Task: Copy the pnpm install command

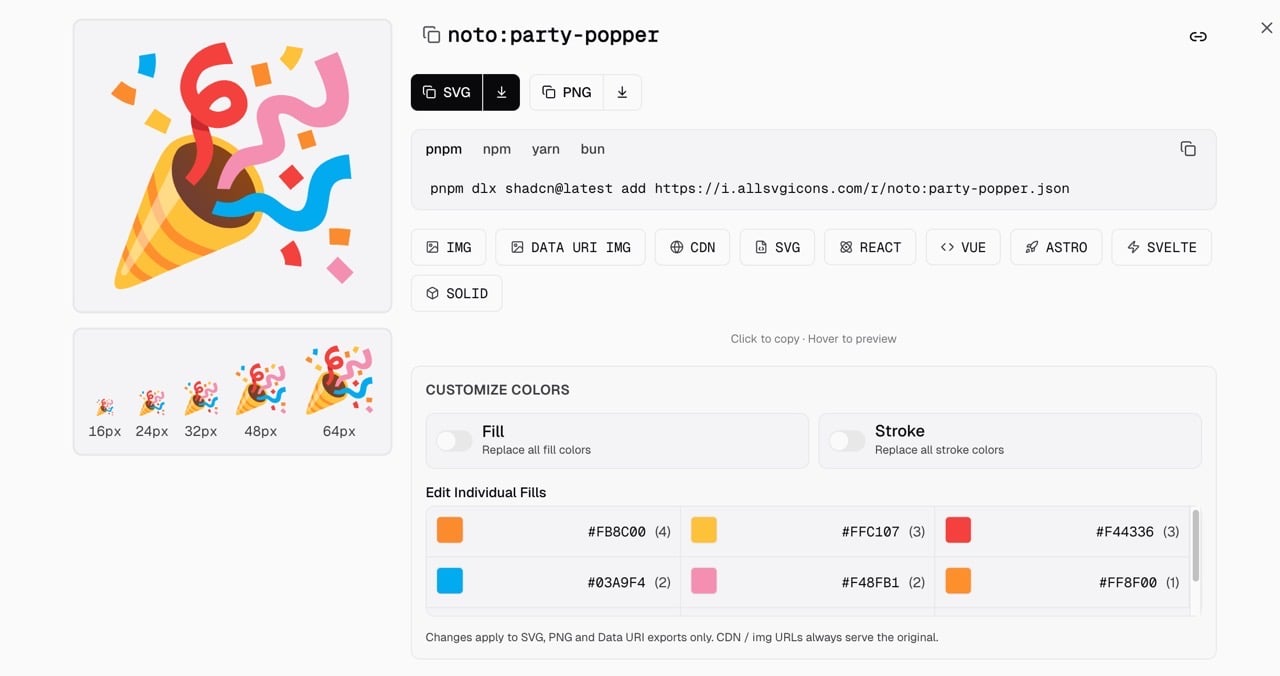Action: coord(1187,149)
